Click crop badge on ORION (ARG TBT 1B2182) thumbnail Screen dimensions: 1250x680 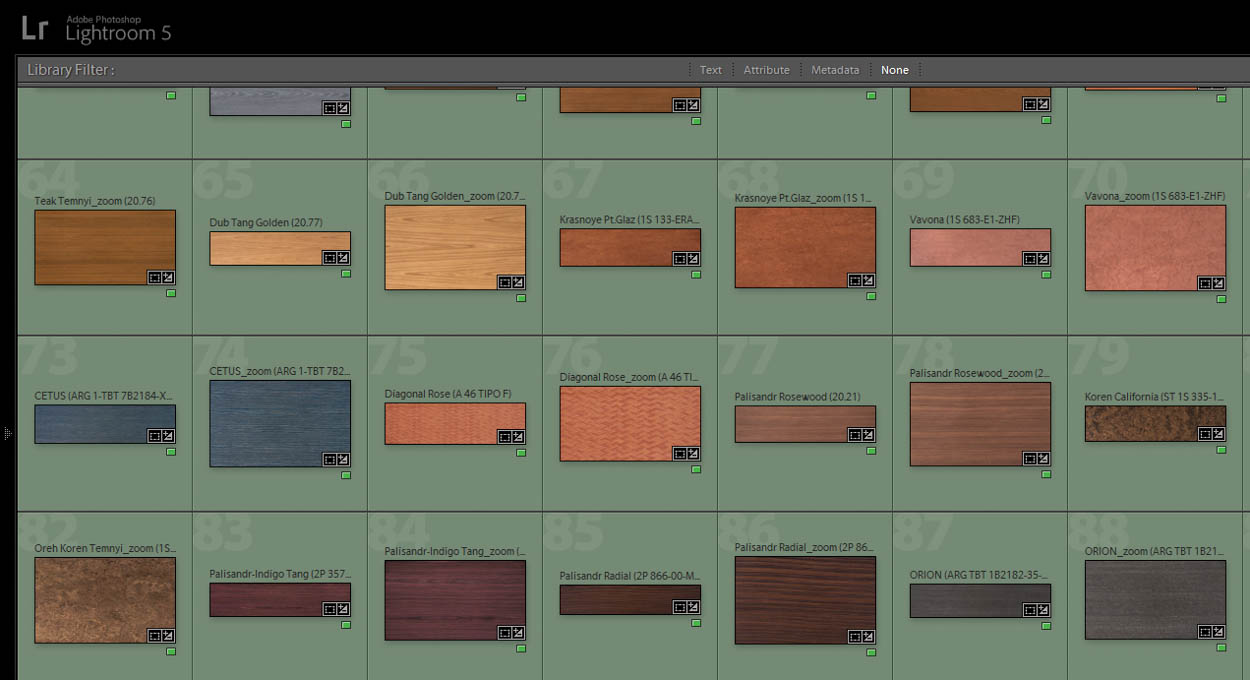coord(1029,609)
